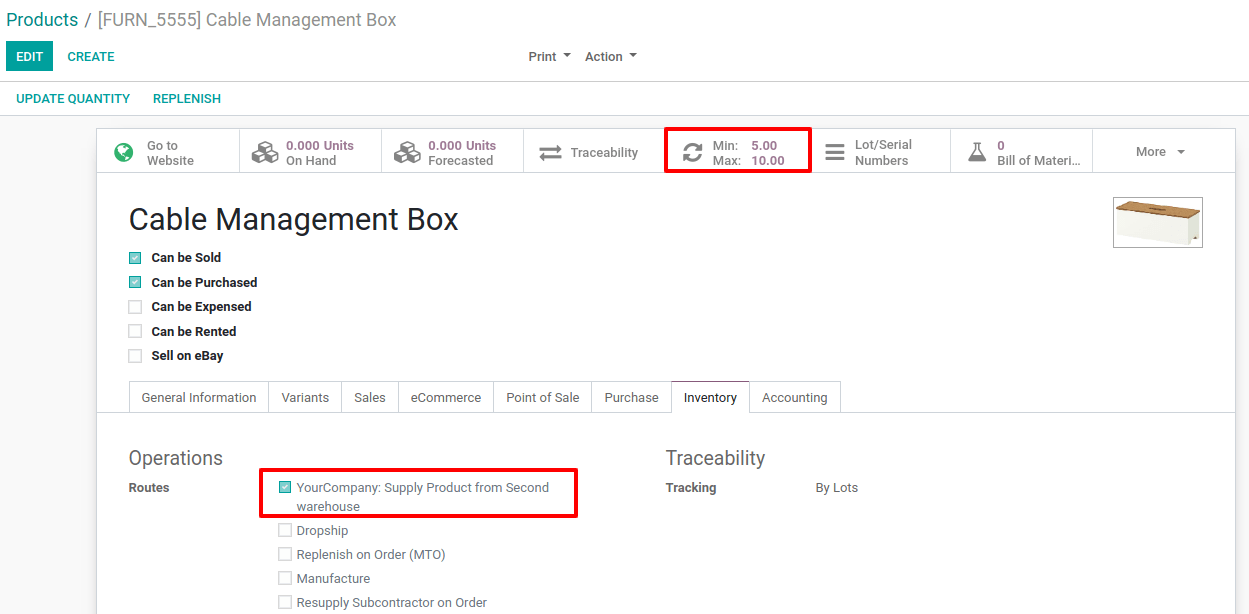Expand the More stat buttons dropdown
1249x614 pixels.
click(1159, 152)
